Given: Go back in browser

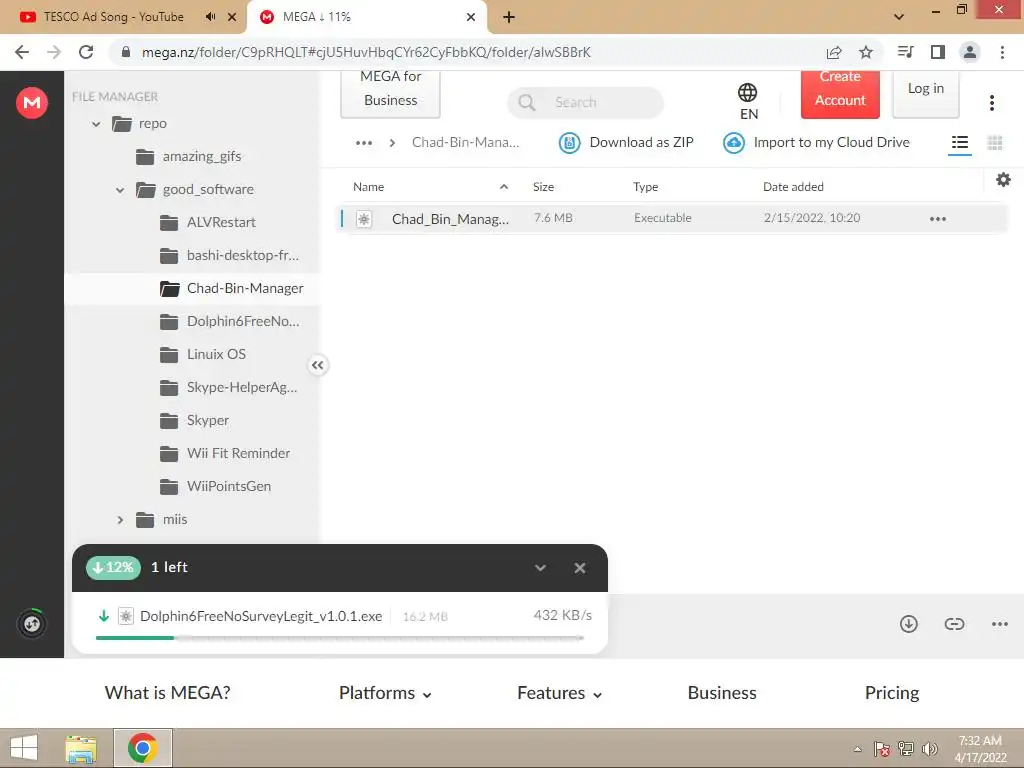Looking at the screenshot, I should (x=22, y=52).
